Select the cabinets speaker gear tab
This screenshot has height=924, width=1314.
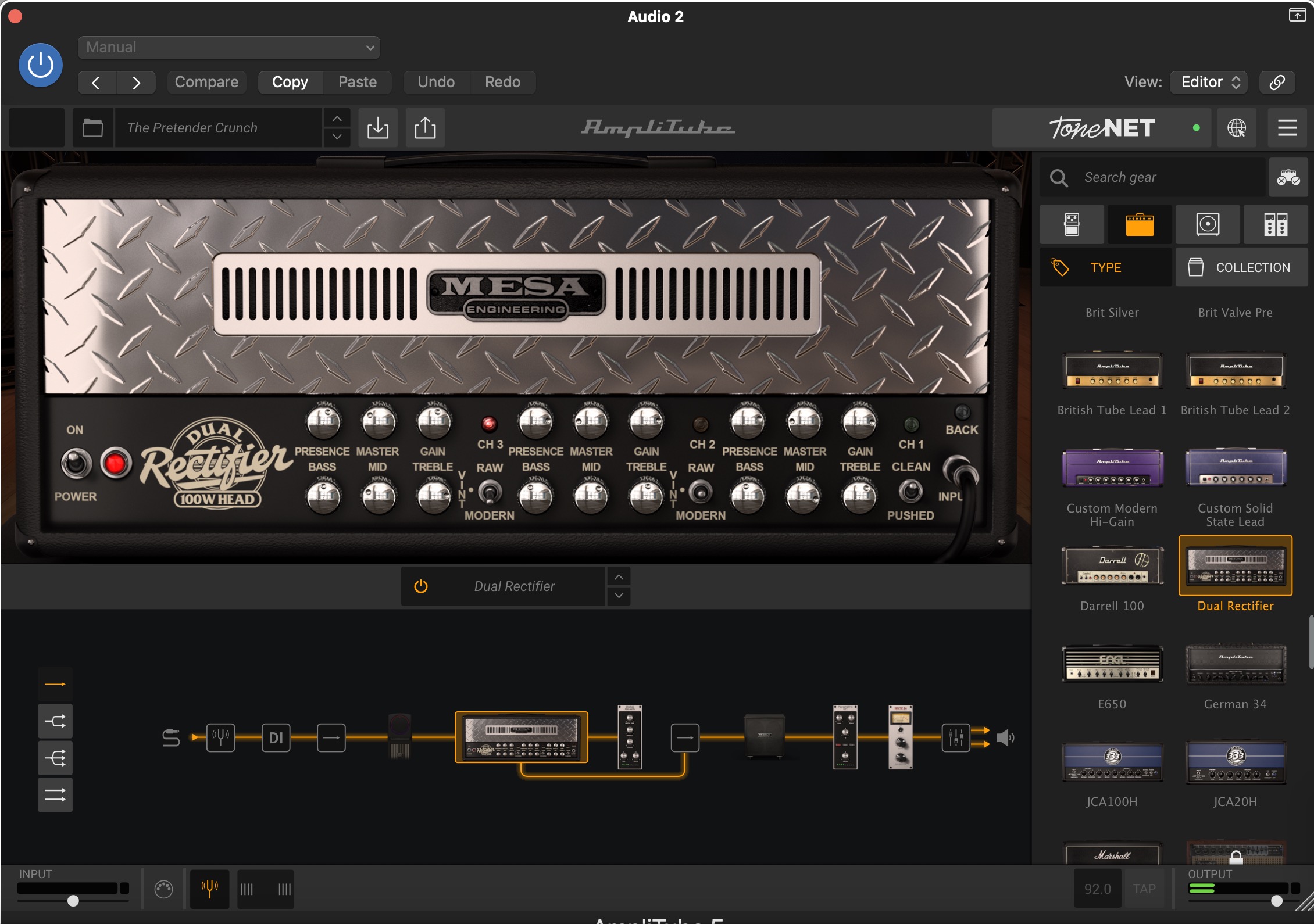1208,224
